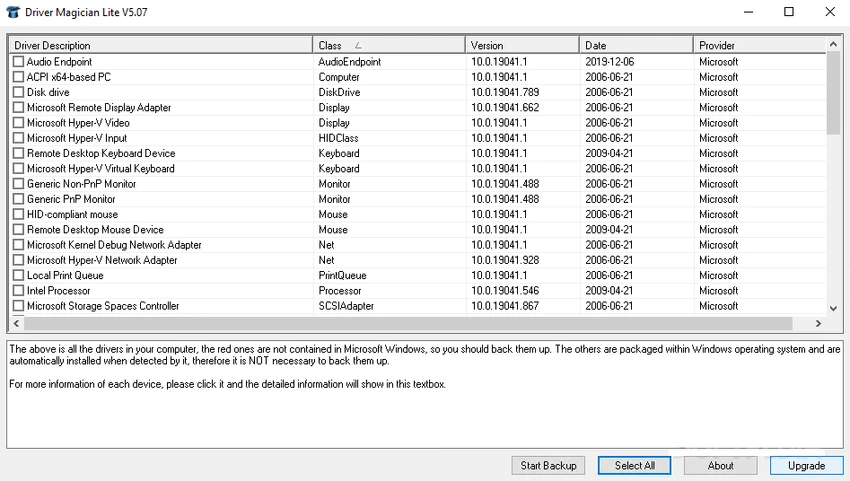This screenshot has width=850, height=481.
Task: Check the Audio Endpoint driver checkbox
Action: 18,62
